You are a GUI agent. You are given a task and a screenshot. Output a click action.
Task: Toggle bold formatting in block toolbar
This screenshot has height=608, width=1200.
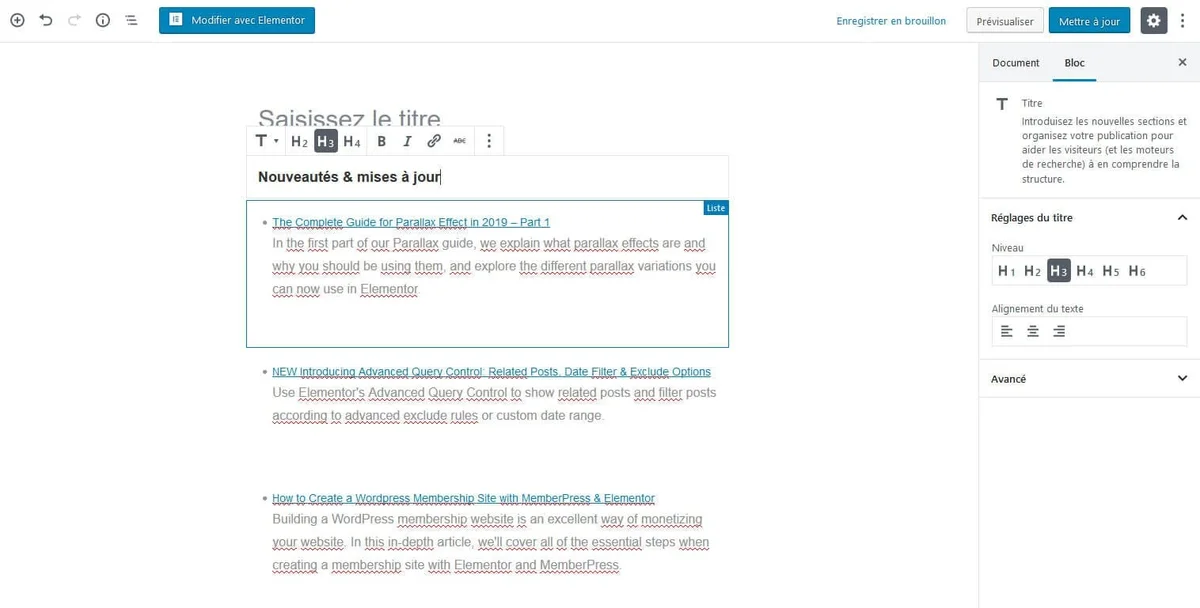pyautogui.click(x=381, y=141)
